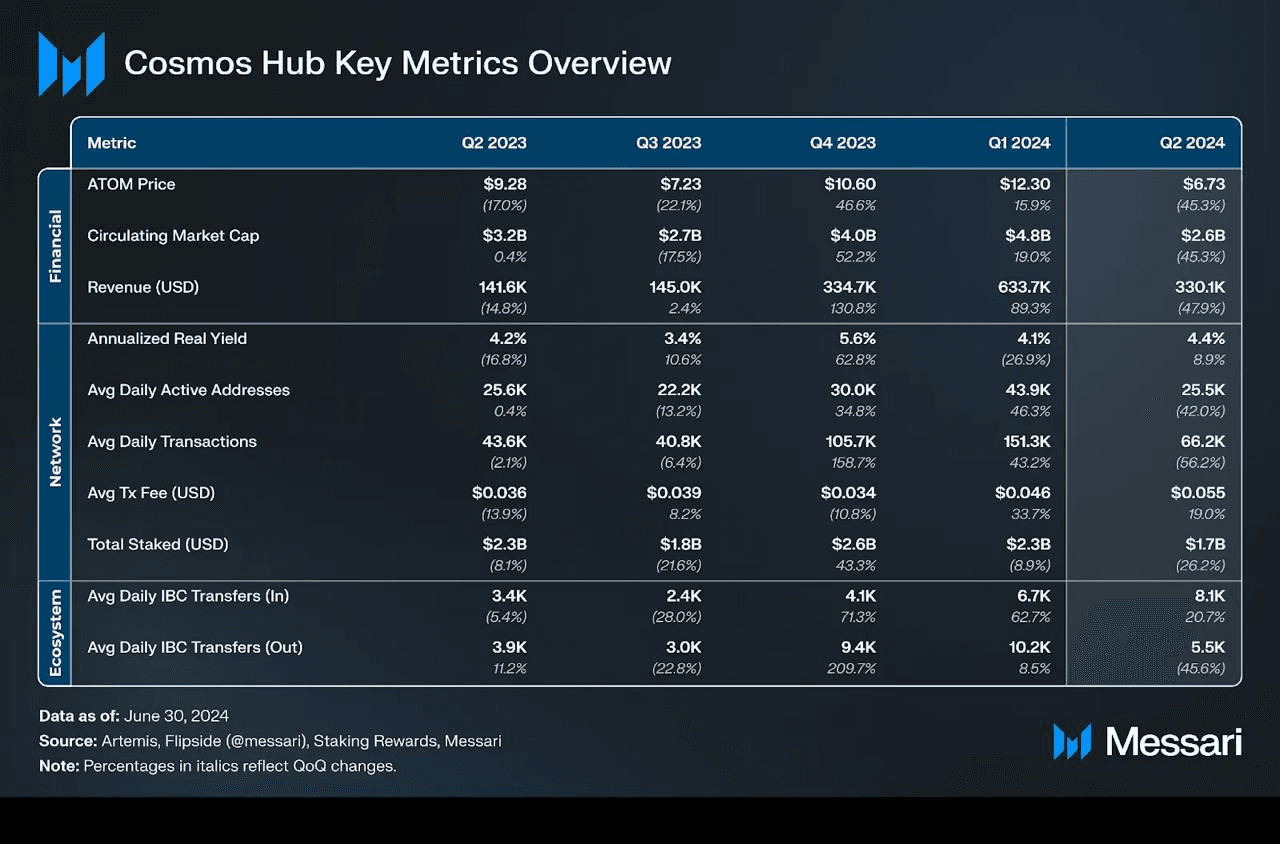Image resolution: width=1280 pixels, height=844 pixels.
Task: Select the Avg Daily Transactions row label
Action: 172,442
